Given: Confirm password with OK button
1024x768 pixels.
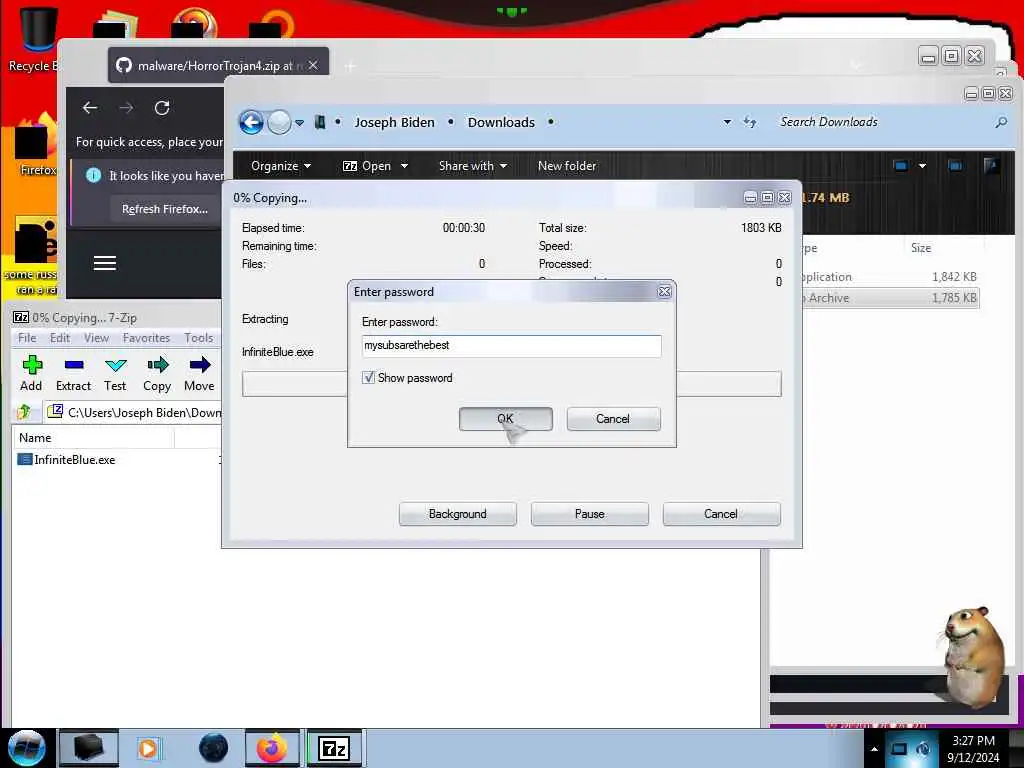Looking at the screenshot, I should [x=505, y=419].
